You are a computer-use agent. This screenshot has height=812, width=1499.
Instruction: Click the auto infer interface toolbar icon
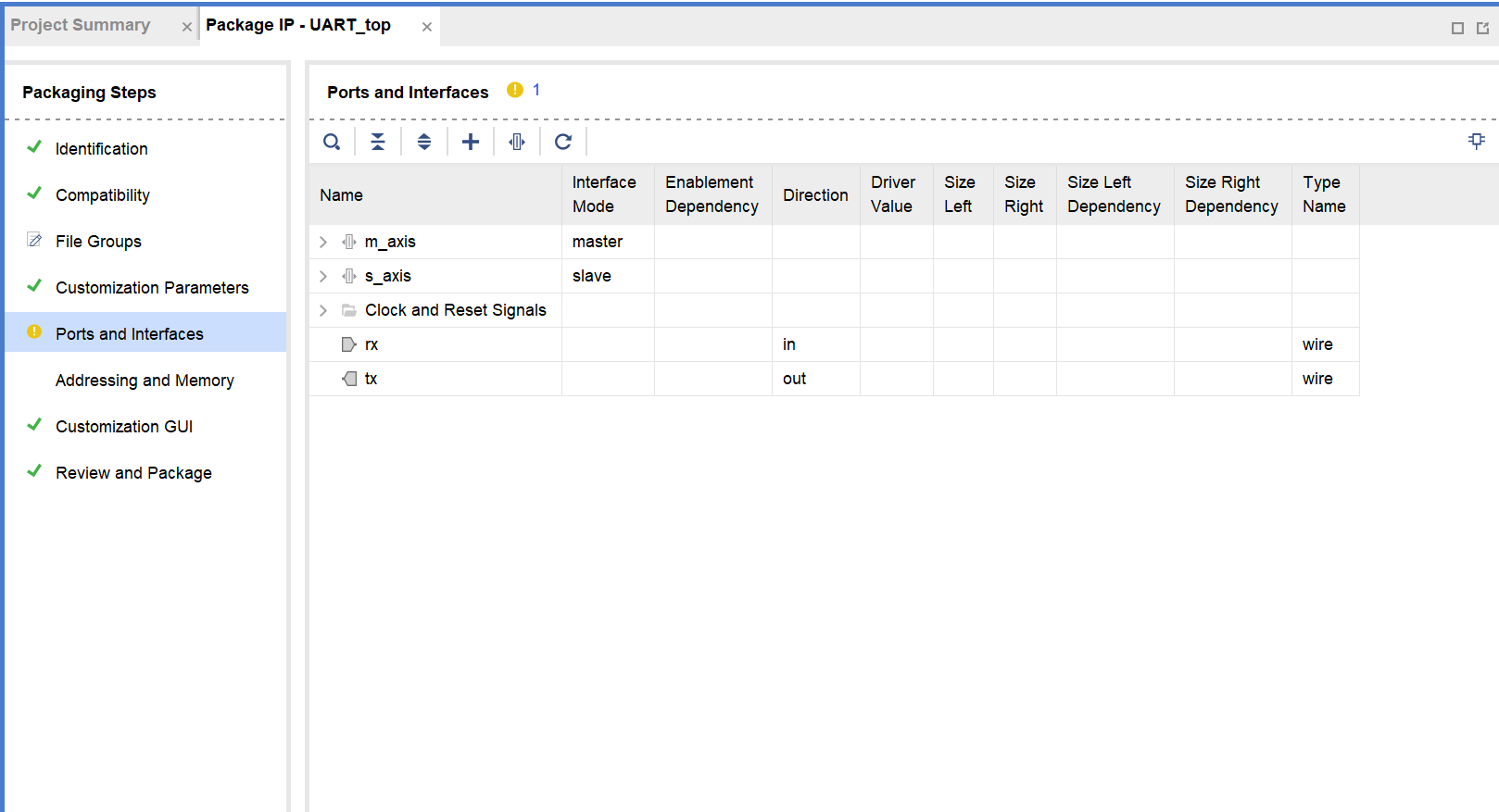click(x=517, y=142)
